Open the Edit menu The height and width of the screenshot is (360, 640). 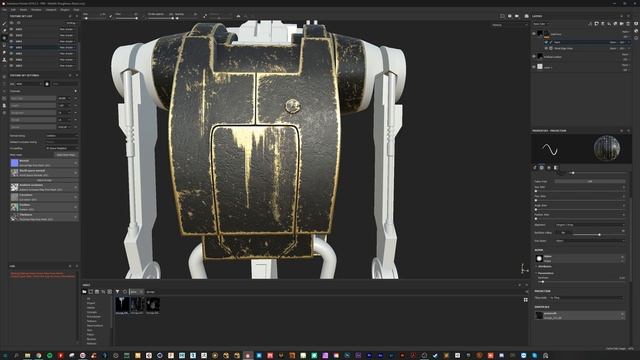pyautogui.click(x=13, y=9)
